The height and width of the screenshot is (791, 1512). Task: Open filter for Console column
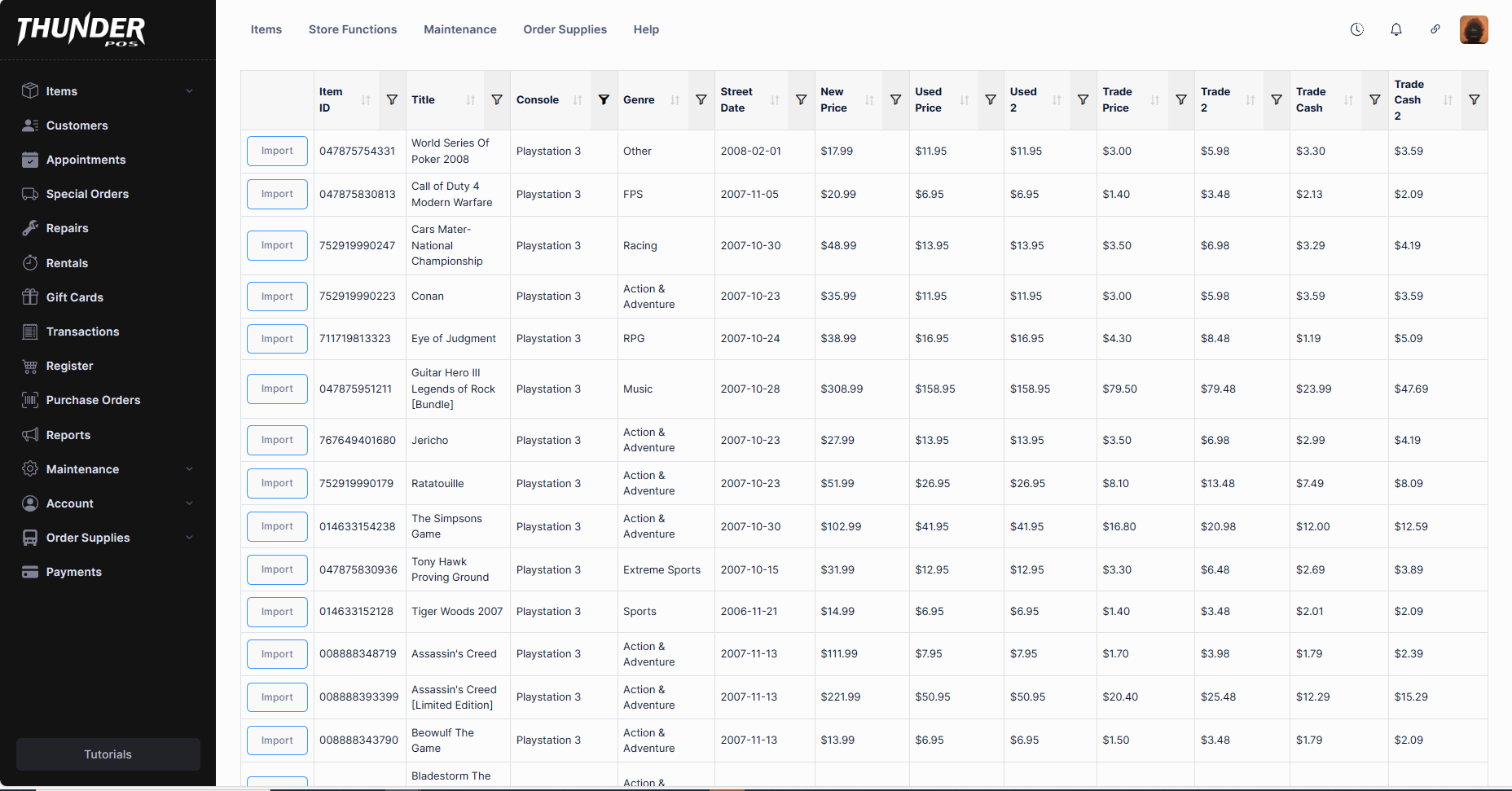pos(604,100)
